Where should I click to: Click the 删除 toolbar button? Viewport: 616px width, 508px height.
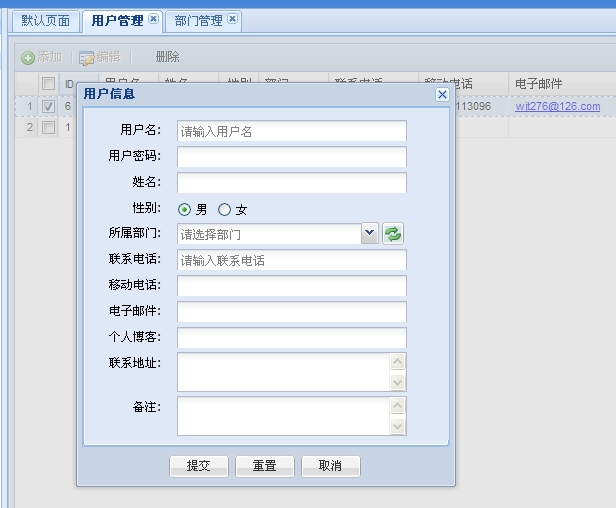(167, 57)
